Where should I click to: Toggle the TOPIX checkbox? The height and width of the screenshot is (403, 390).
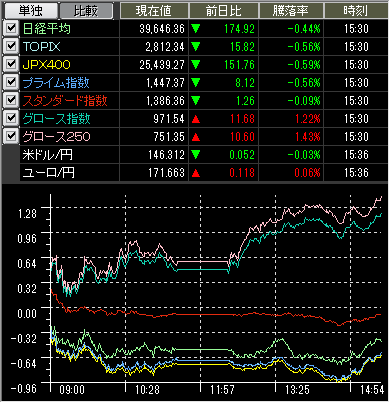coord(11,46)
